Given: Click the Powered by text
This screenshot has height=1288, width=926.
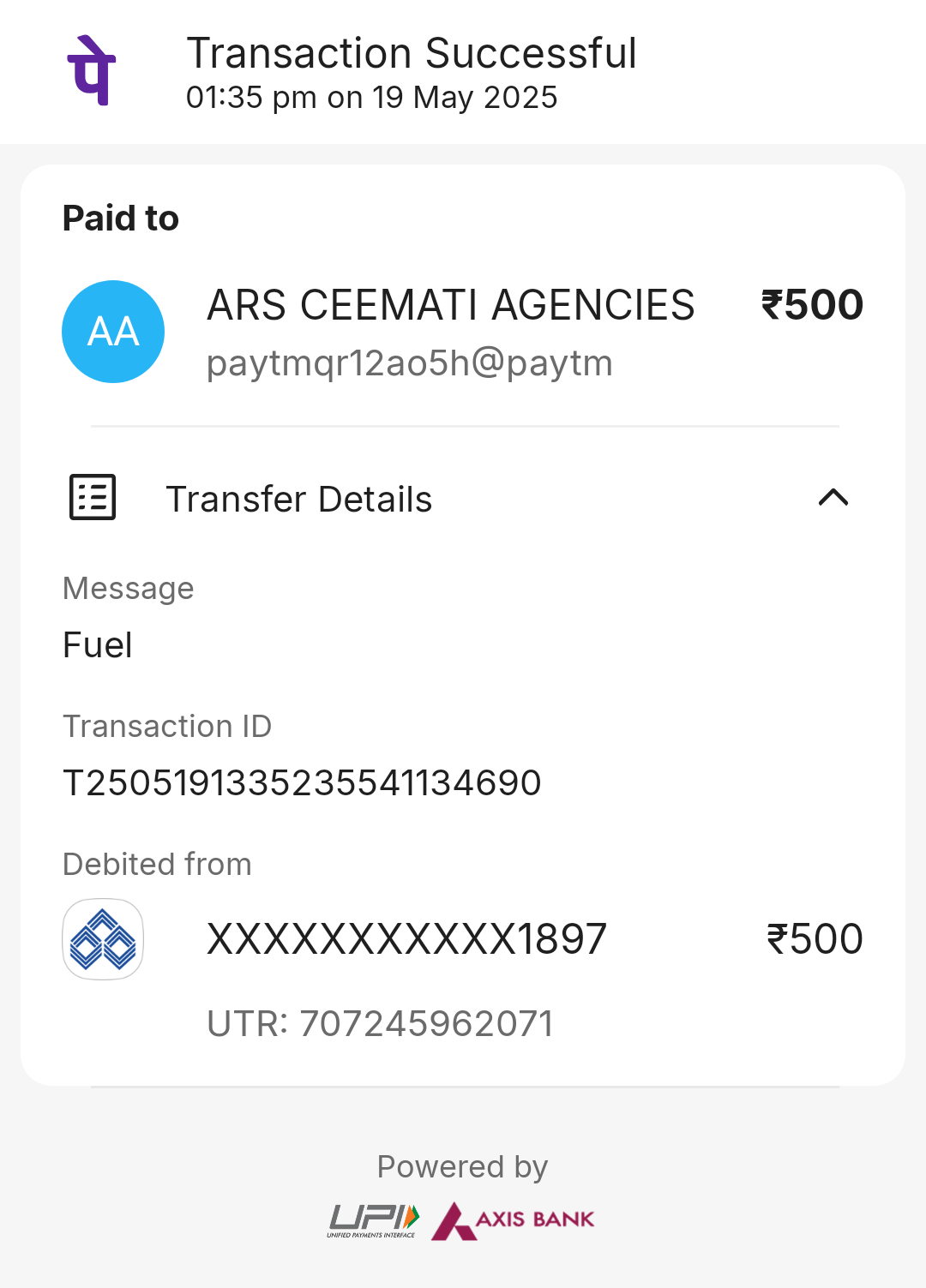Looking at the screenshot, I should coord(462,1167).
